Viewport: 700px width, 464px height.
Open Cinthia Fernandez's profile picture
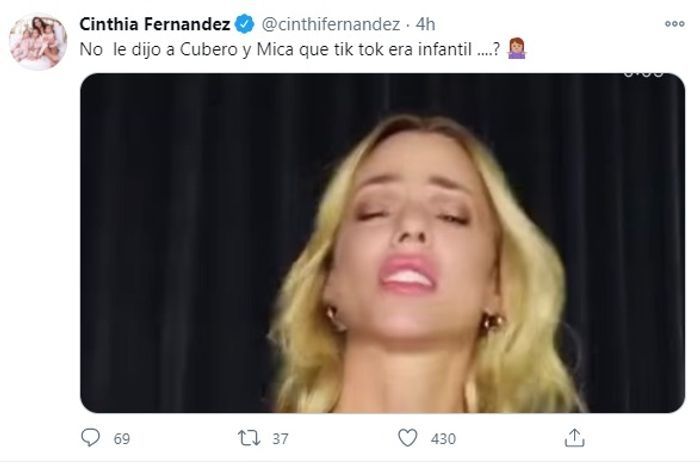coord(37,41)
